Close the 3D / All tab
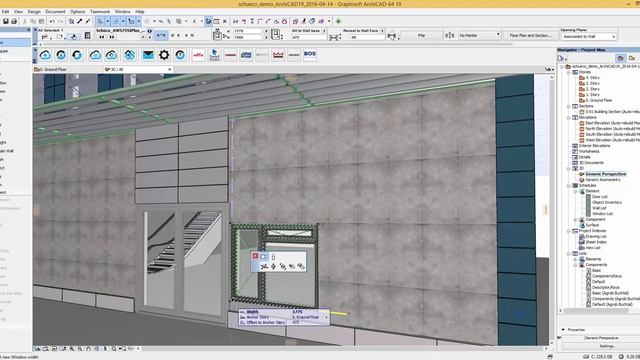This screenshot has width=640, height=360. point(170,69)
